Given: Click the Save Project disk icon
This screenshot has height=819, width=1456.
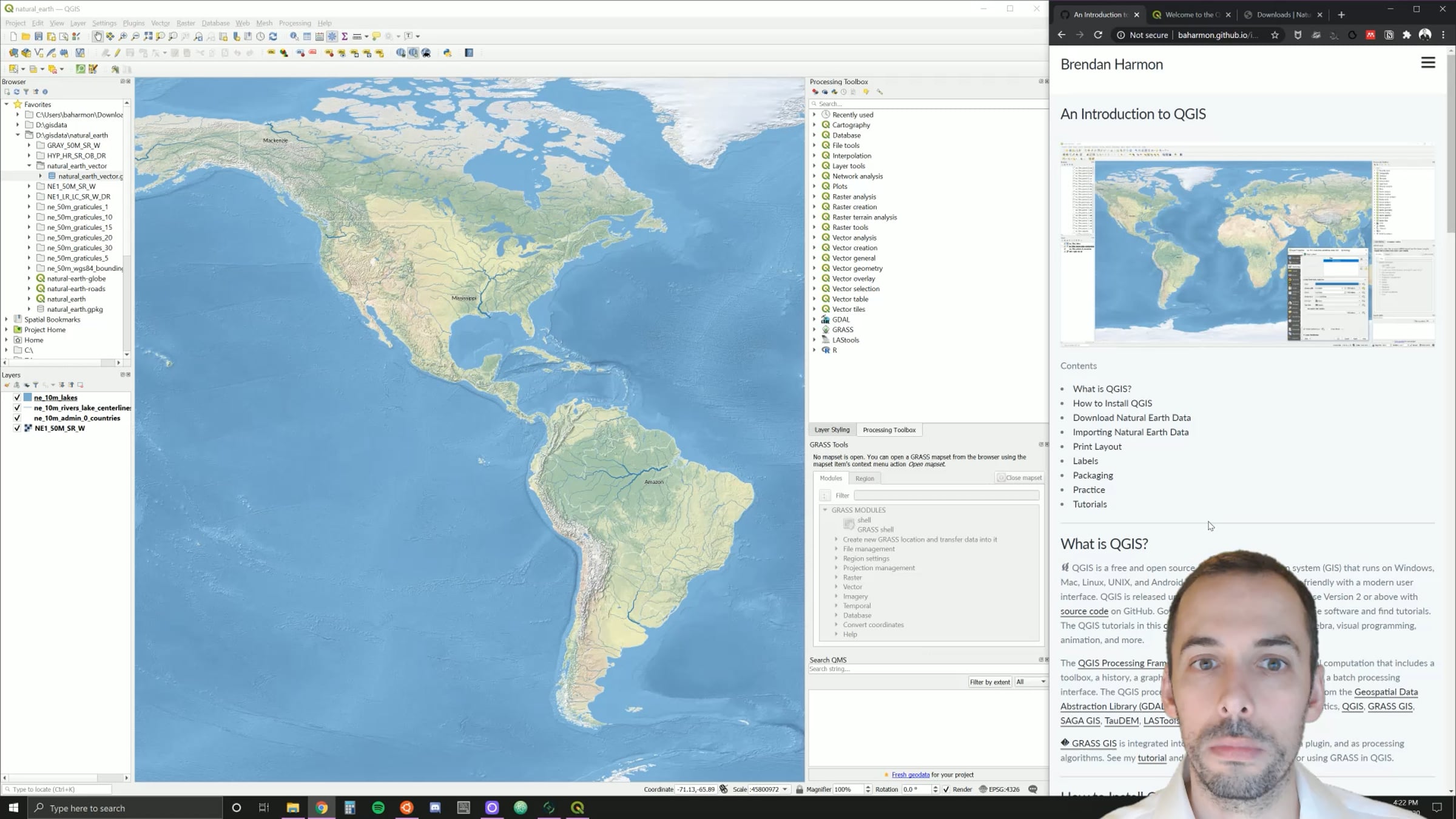Looking at the screenshot, I should pyautogui.click(x=38, y=36).
